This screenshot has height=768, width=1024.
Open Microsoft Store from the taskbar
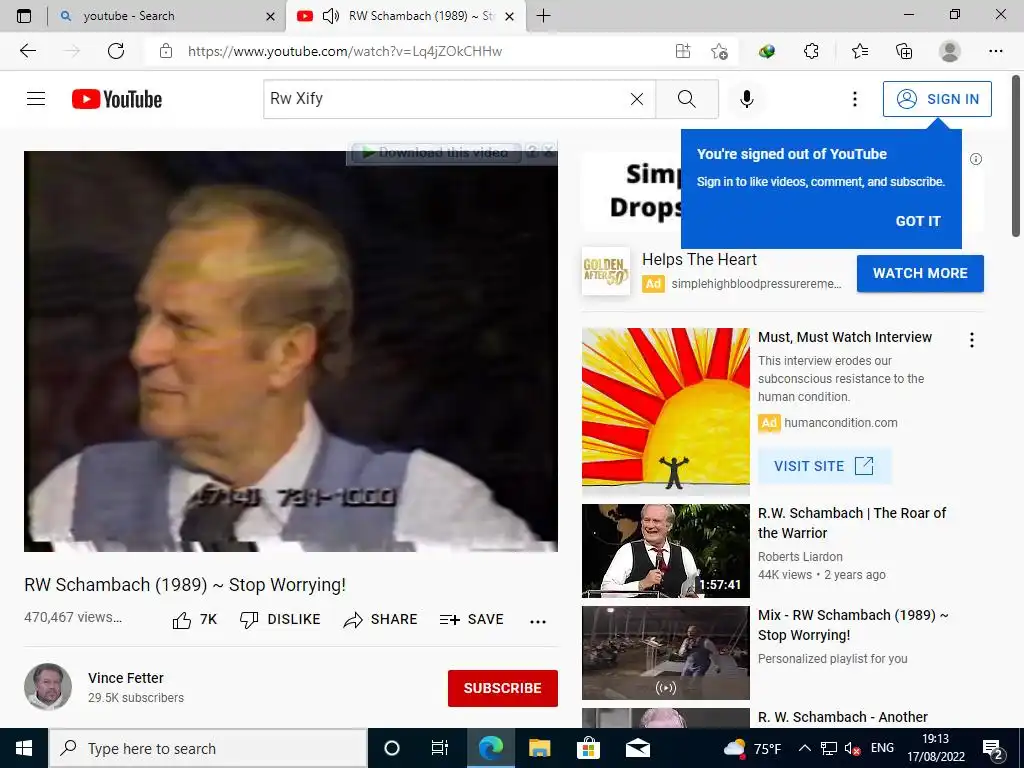click(x=588, y=748)
